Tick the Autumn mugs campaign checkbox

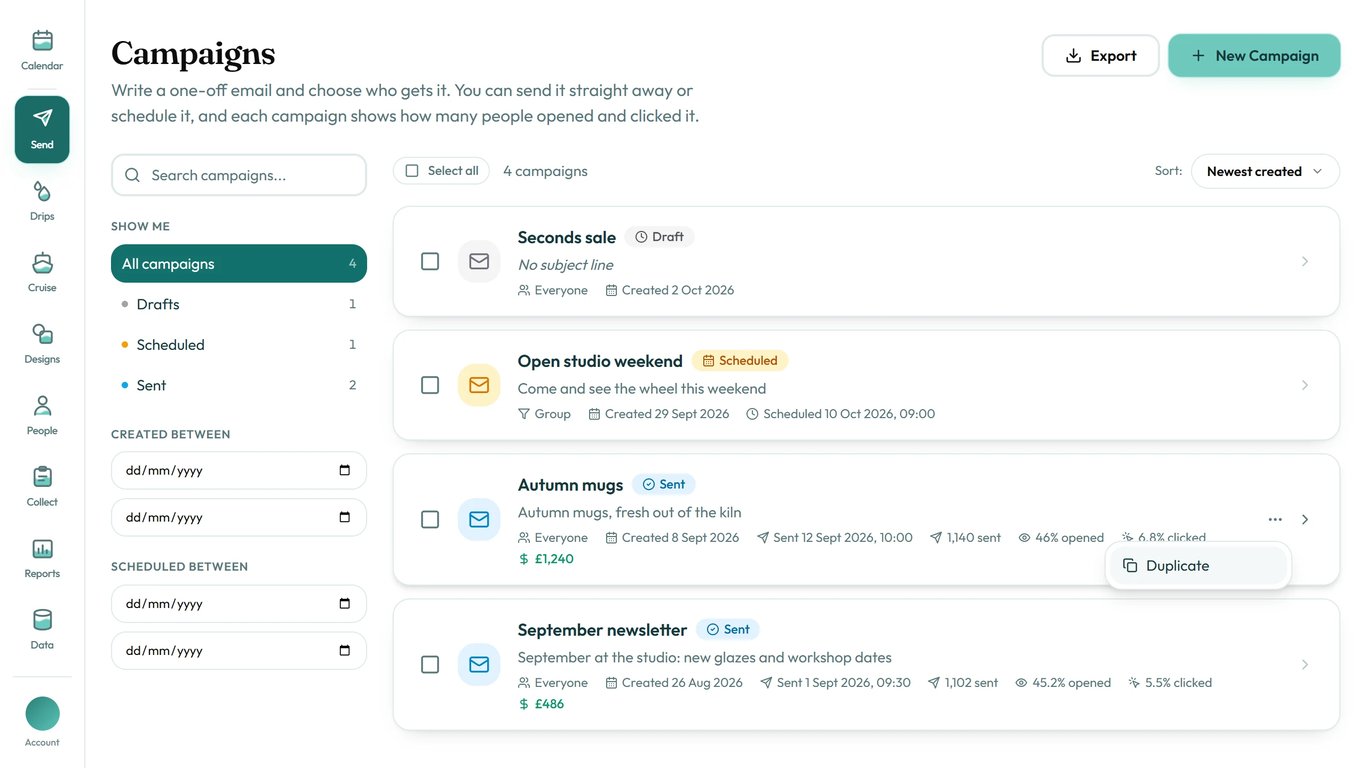[x=430, y=519]
